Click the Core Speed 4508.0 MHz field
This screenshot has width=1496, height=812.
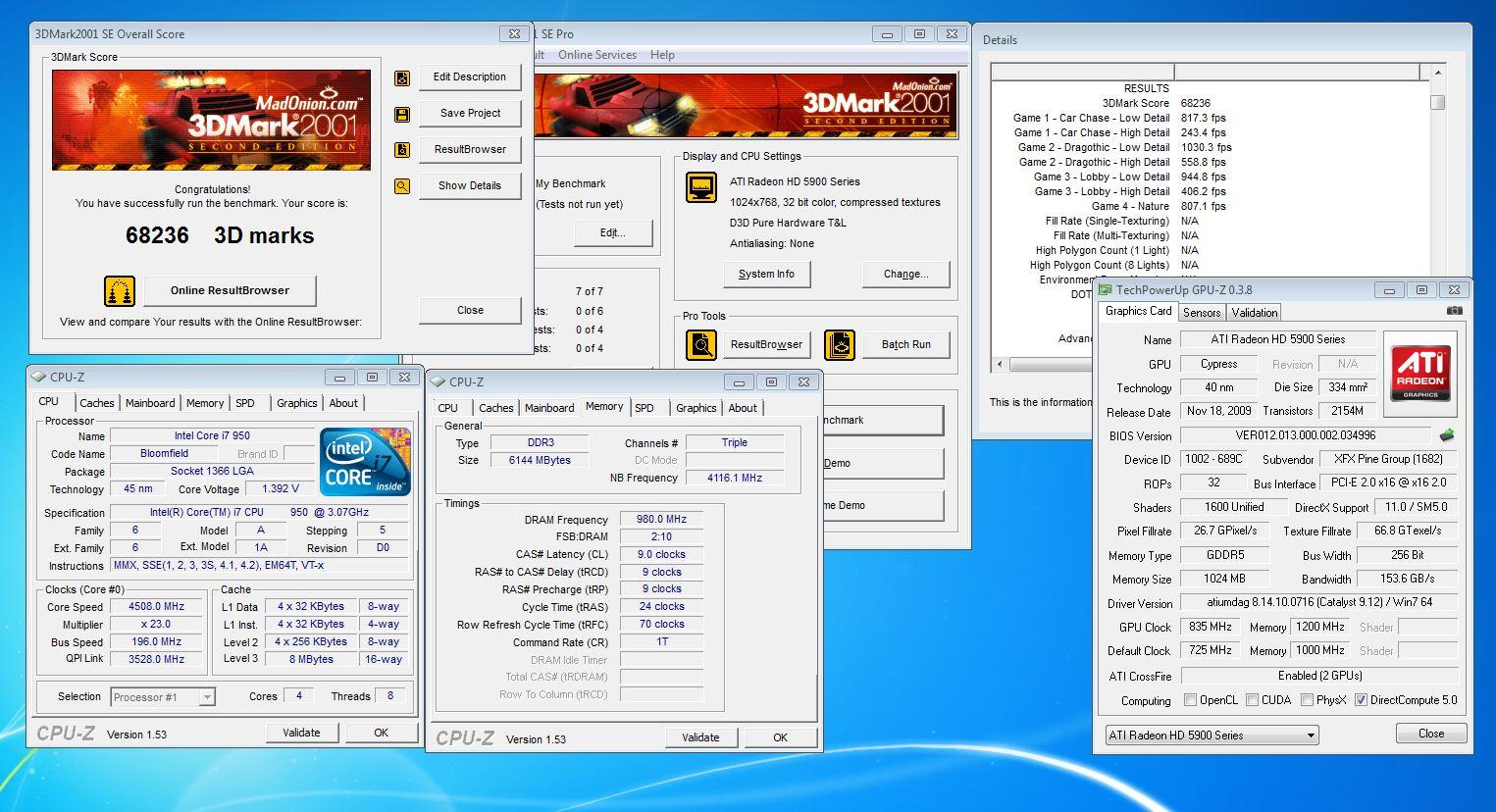pyautogui.click(x=157, y=606)
